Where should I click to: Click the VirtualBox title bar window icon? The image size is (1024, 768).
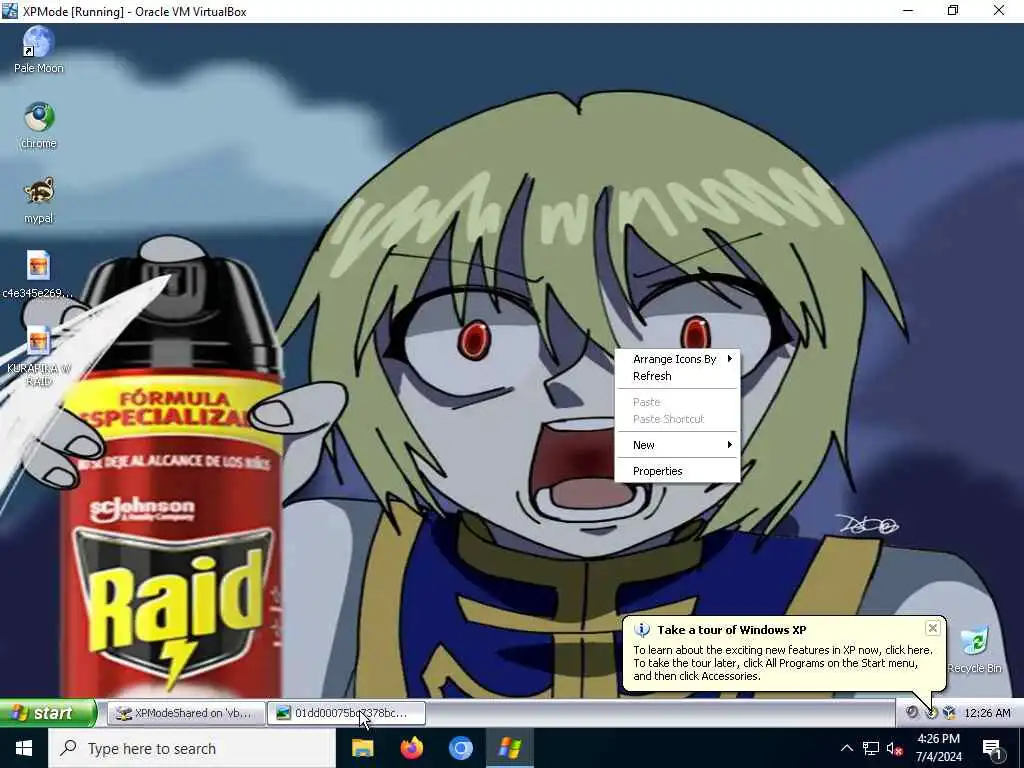point(10,10)
